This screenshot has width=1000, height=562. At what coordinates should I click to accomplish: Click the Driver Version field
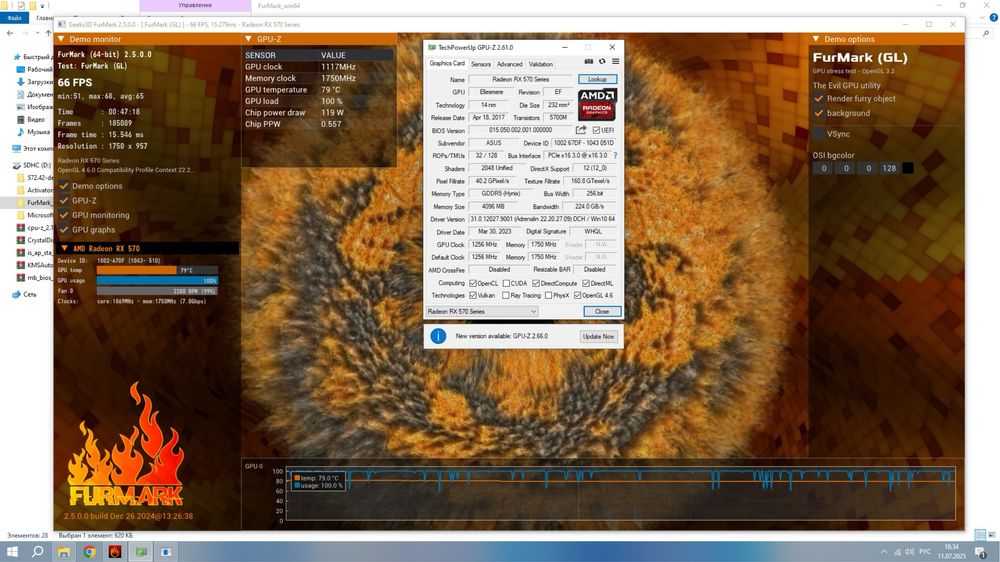[543, 219]
